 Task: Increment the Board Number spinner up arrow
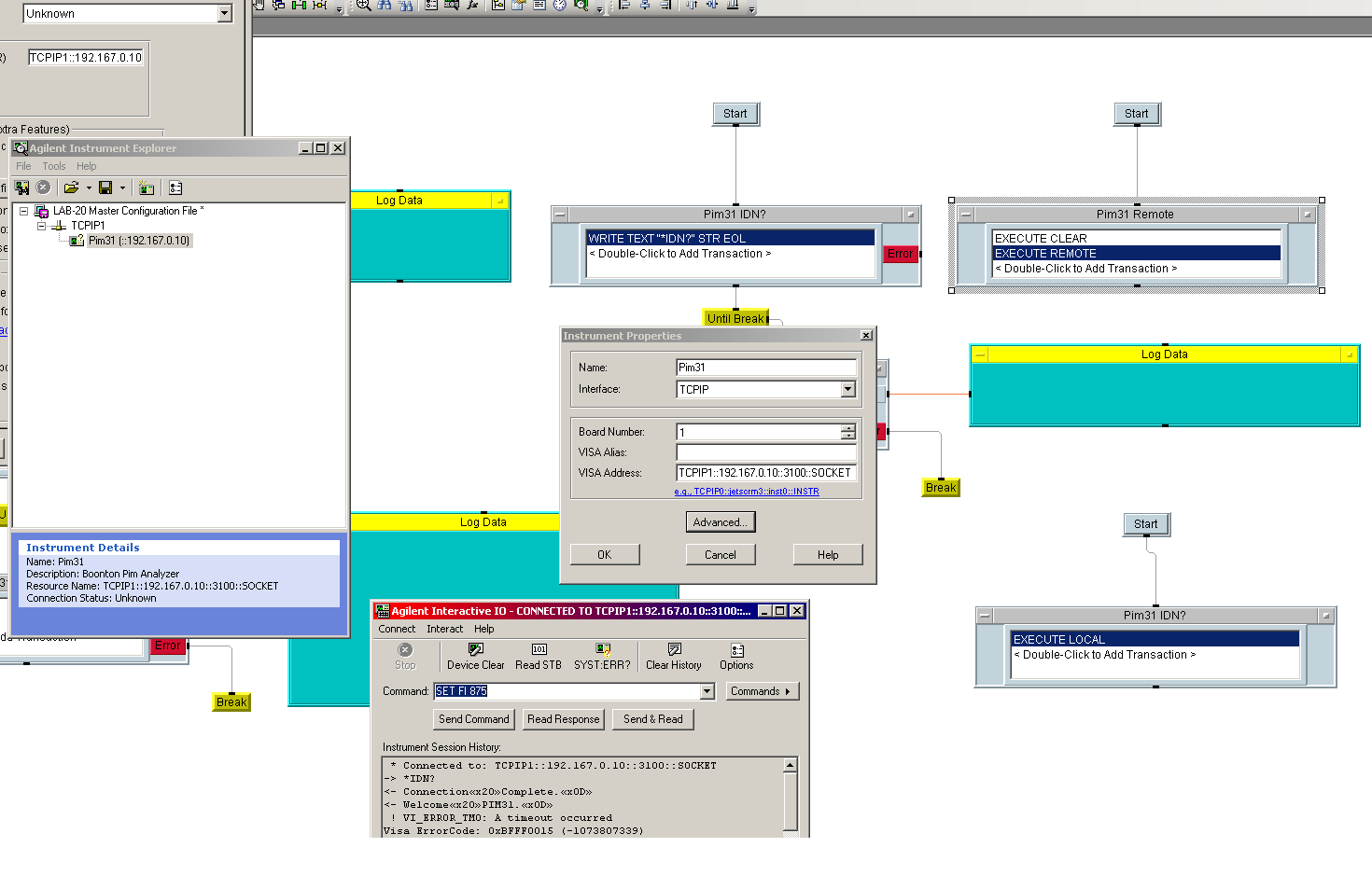click(847, 428)
